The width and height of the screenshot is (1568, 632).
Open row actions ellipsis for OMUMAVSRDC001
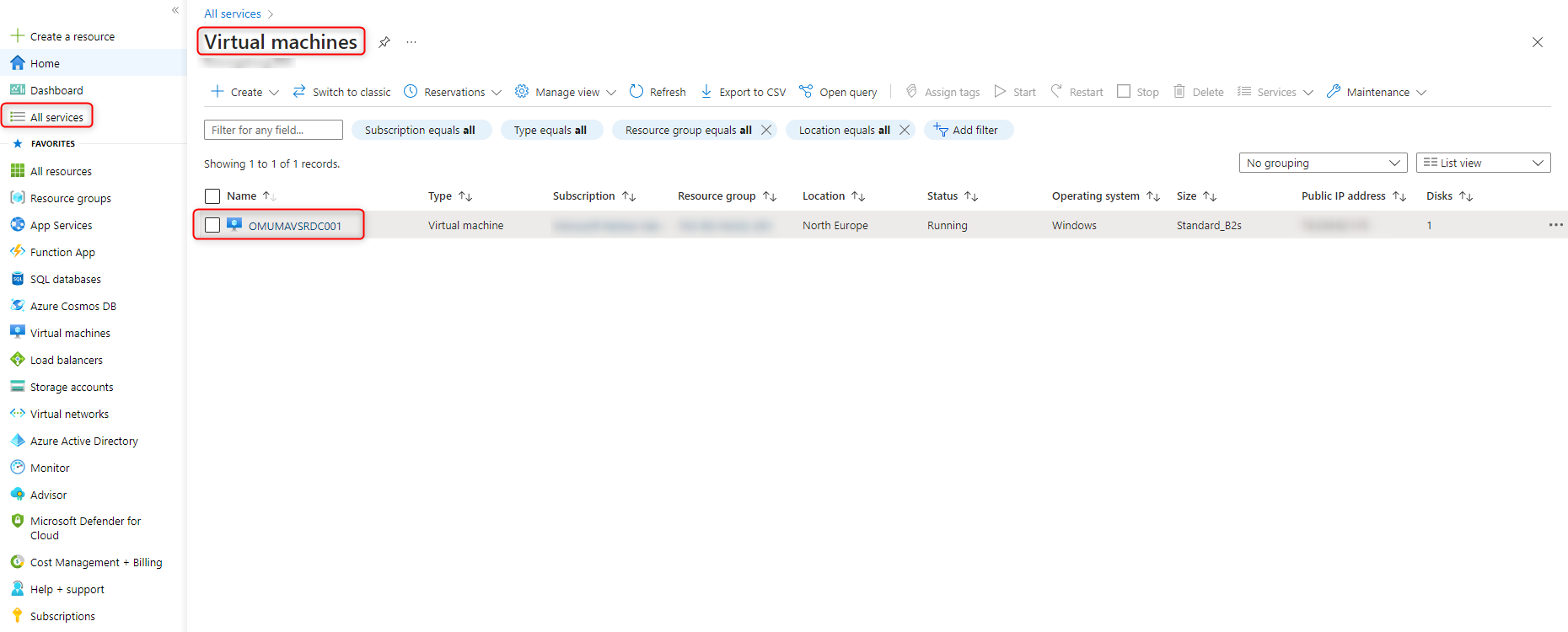(x=1555, y=225)
